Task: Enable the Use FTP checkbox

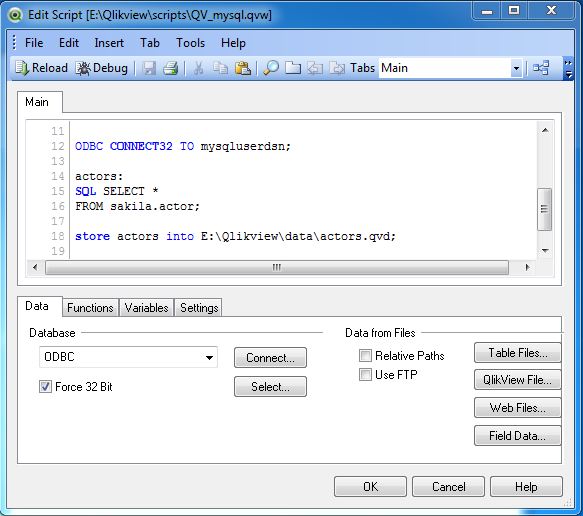Action: 365,374
